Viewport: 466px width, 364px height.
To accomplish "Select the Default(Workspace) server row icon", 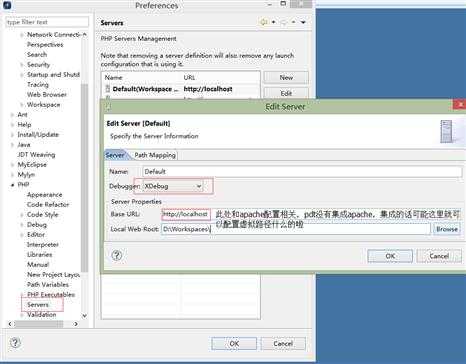I will coord(108,89).
